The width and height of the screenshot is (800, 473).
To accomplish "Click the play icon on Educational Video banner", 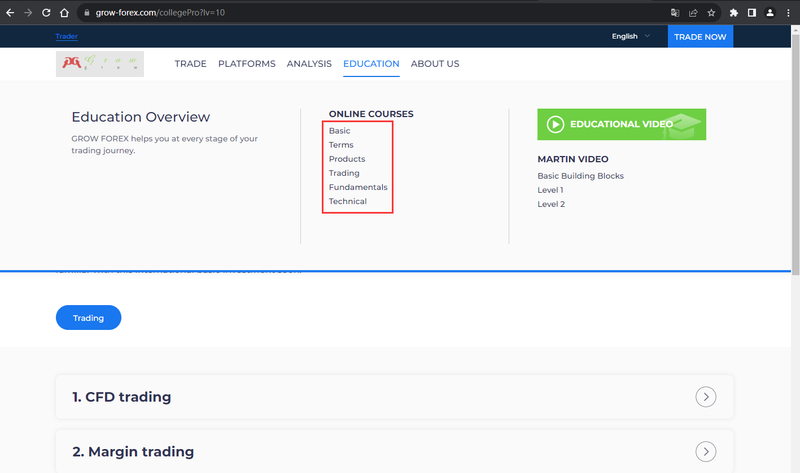I will coord(555,124).
